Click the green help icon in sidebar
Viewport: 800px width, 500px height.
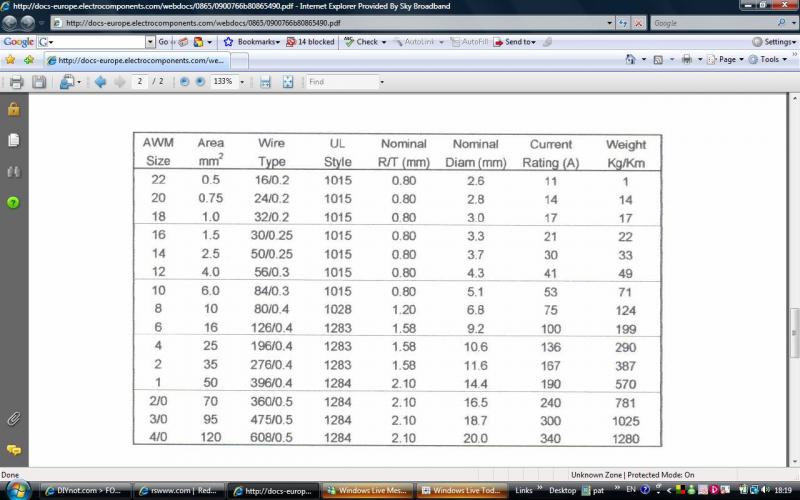coord(13,202)
